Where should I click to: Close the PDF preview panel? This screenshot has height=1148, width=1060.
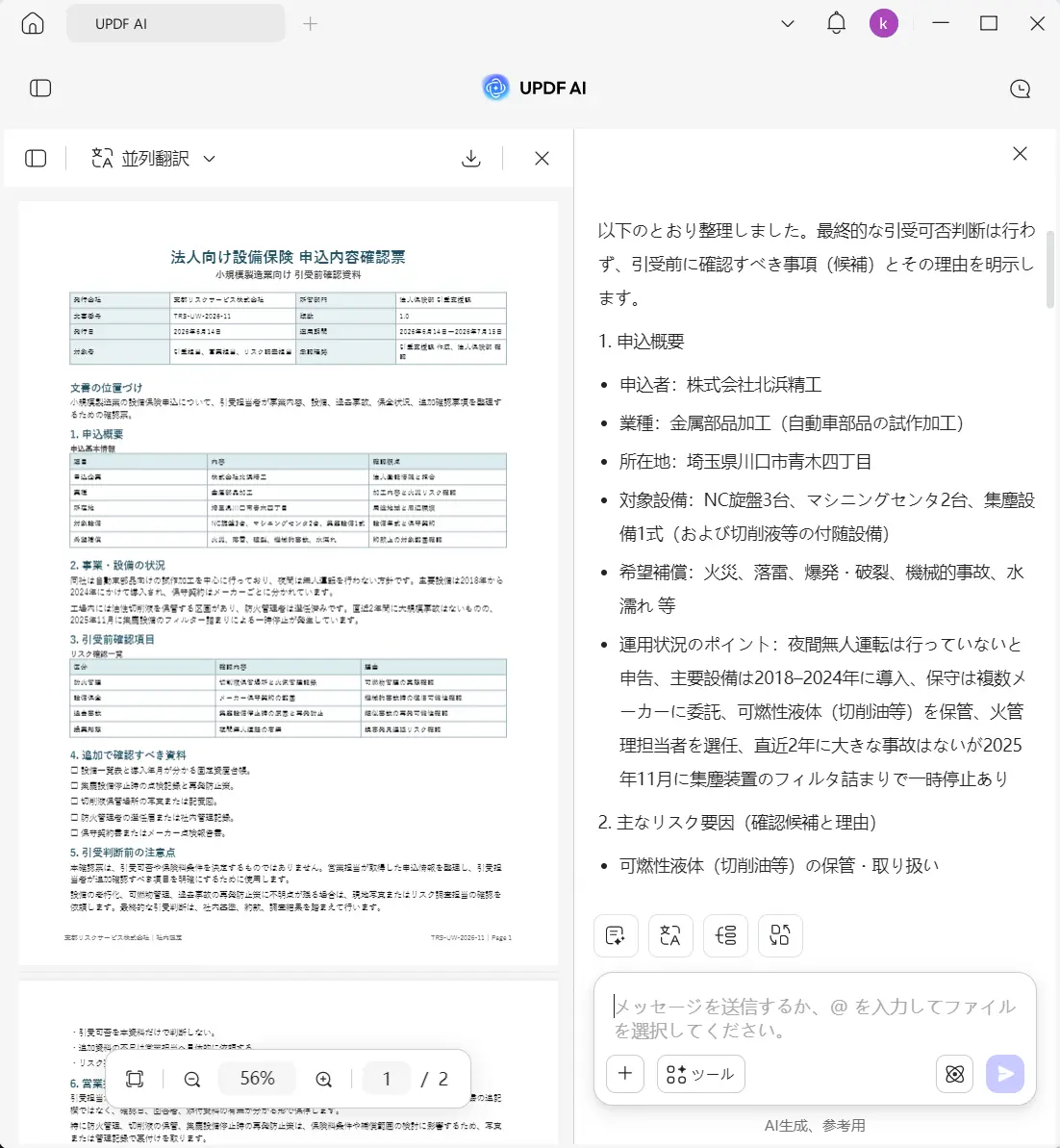coord(542,158)
